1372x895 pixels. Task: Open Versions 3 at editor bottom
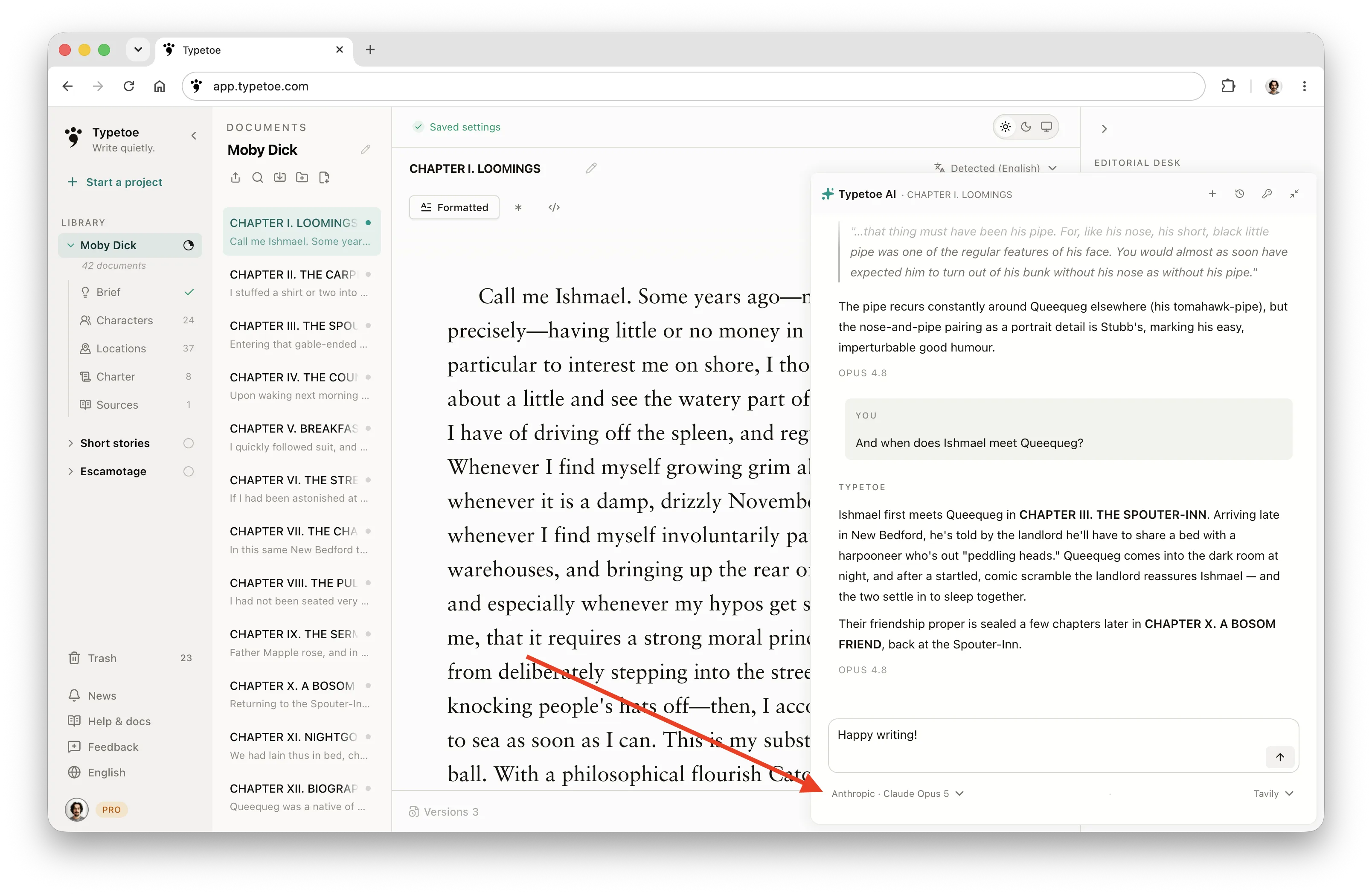(x=444, y=811)
